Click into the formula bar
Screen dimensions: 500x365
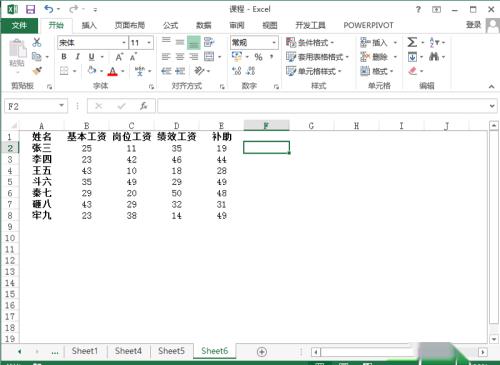[322, 106]
